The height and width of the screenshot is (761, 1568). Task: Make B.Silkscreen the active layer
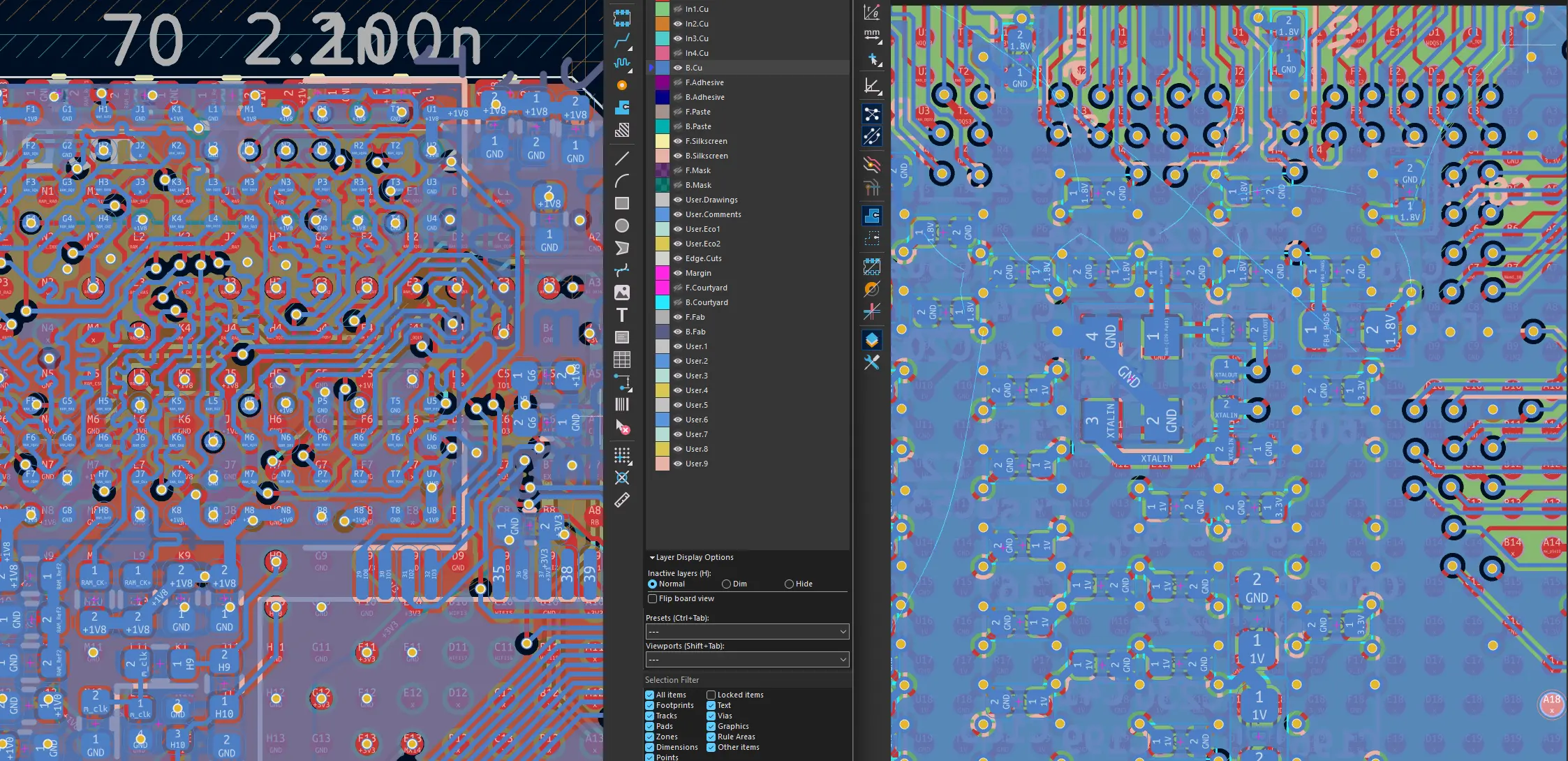pos(707,156)
